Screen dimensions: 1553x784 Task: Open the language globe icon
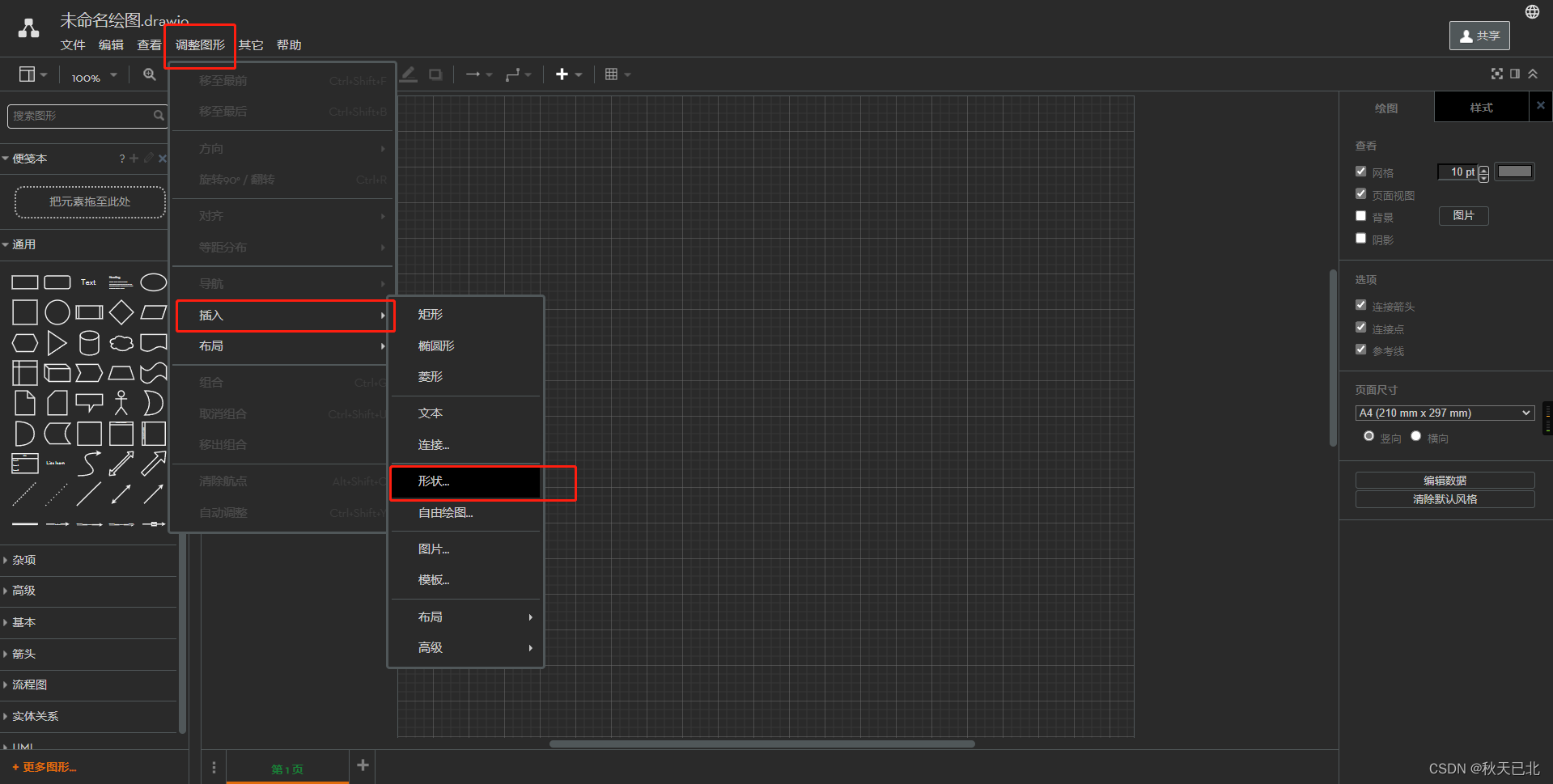[x=1532, y=11]
